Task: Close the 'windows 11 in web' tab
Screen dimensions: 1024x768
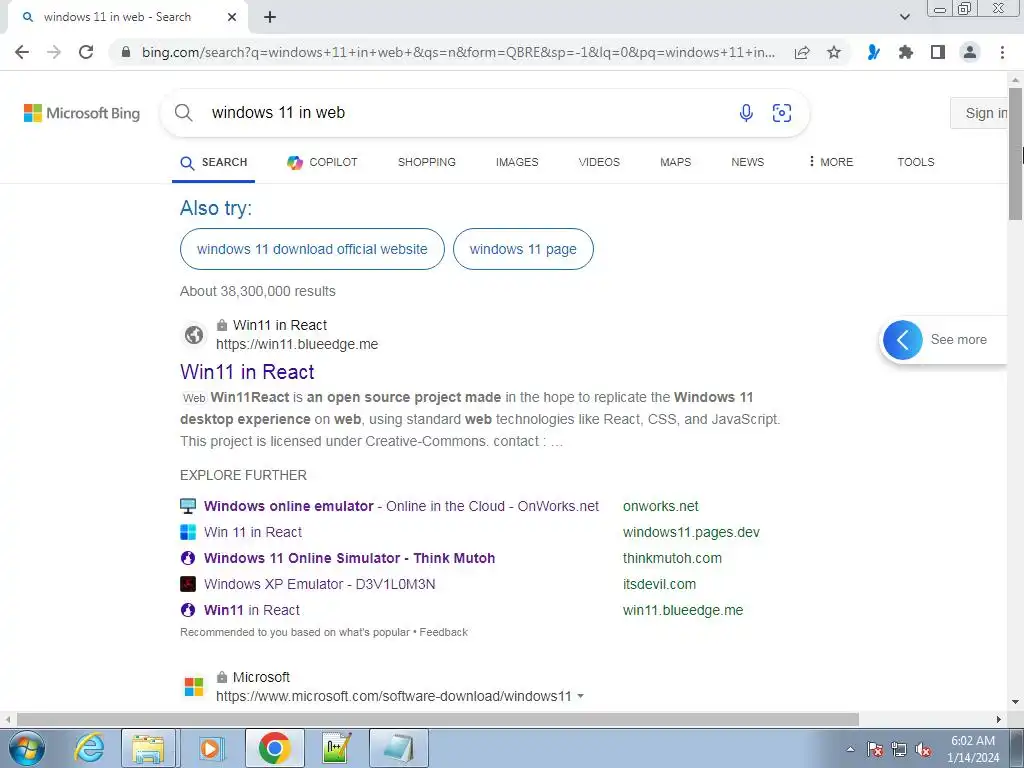Action: tap(232, 17)
